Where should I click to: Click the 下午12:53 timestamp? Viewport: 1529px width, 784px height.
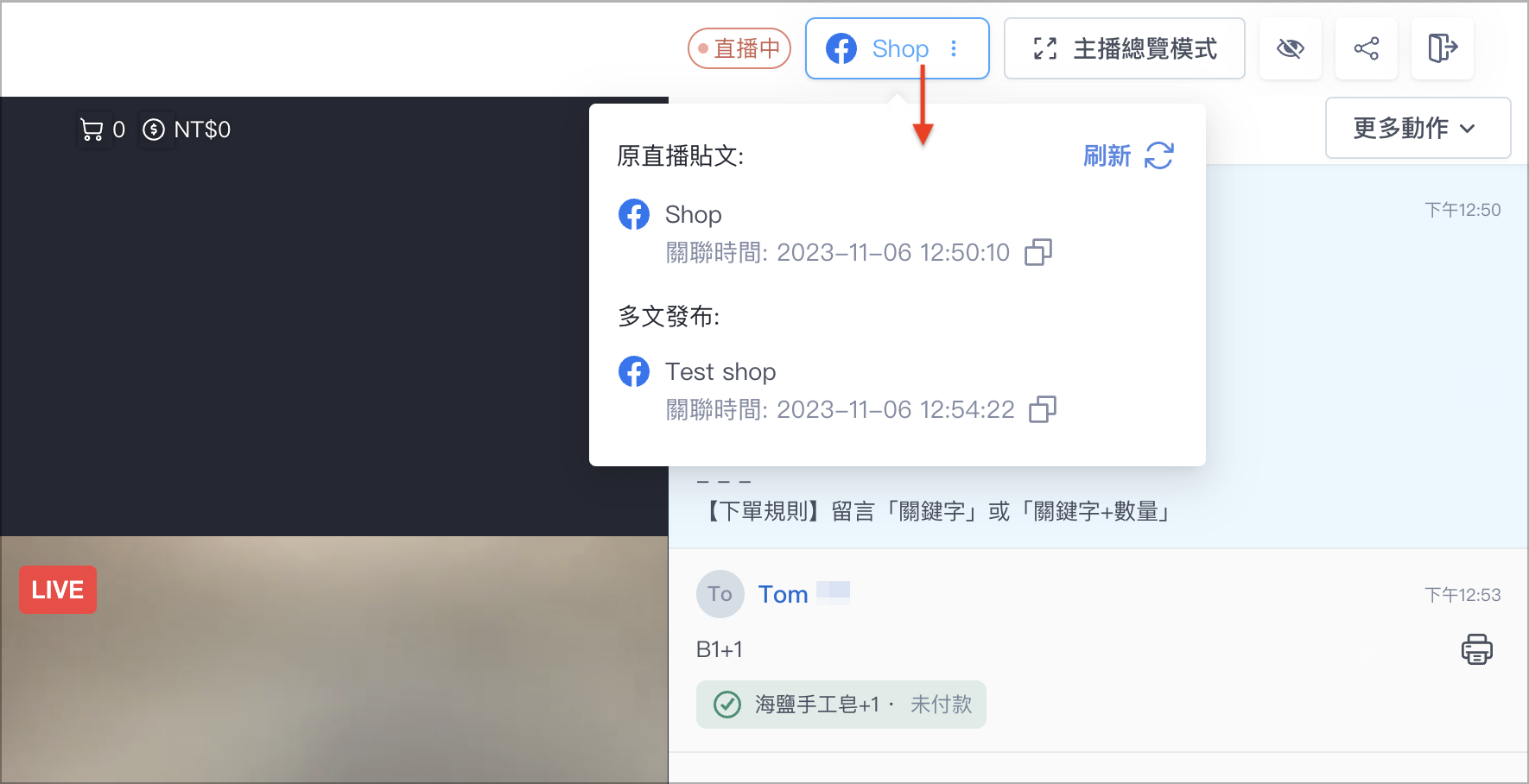pyautogui.click(x=1462, y=595)
